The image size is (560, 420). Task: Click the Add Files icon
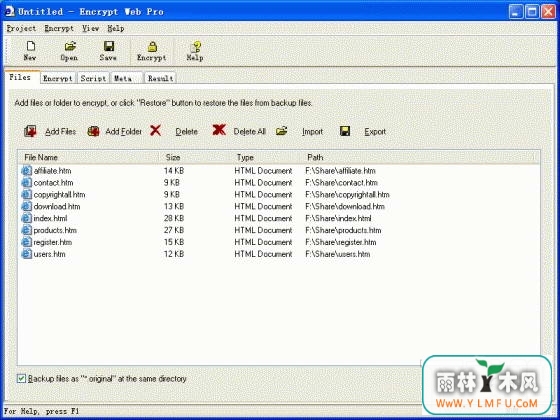30,131
